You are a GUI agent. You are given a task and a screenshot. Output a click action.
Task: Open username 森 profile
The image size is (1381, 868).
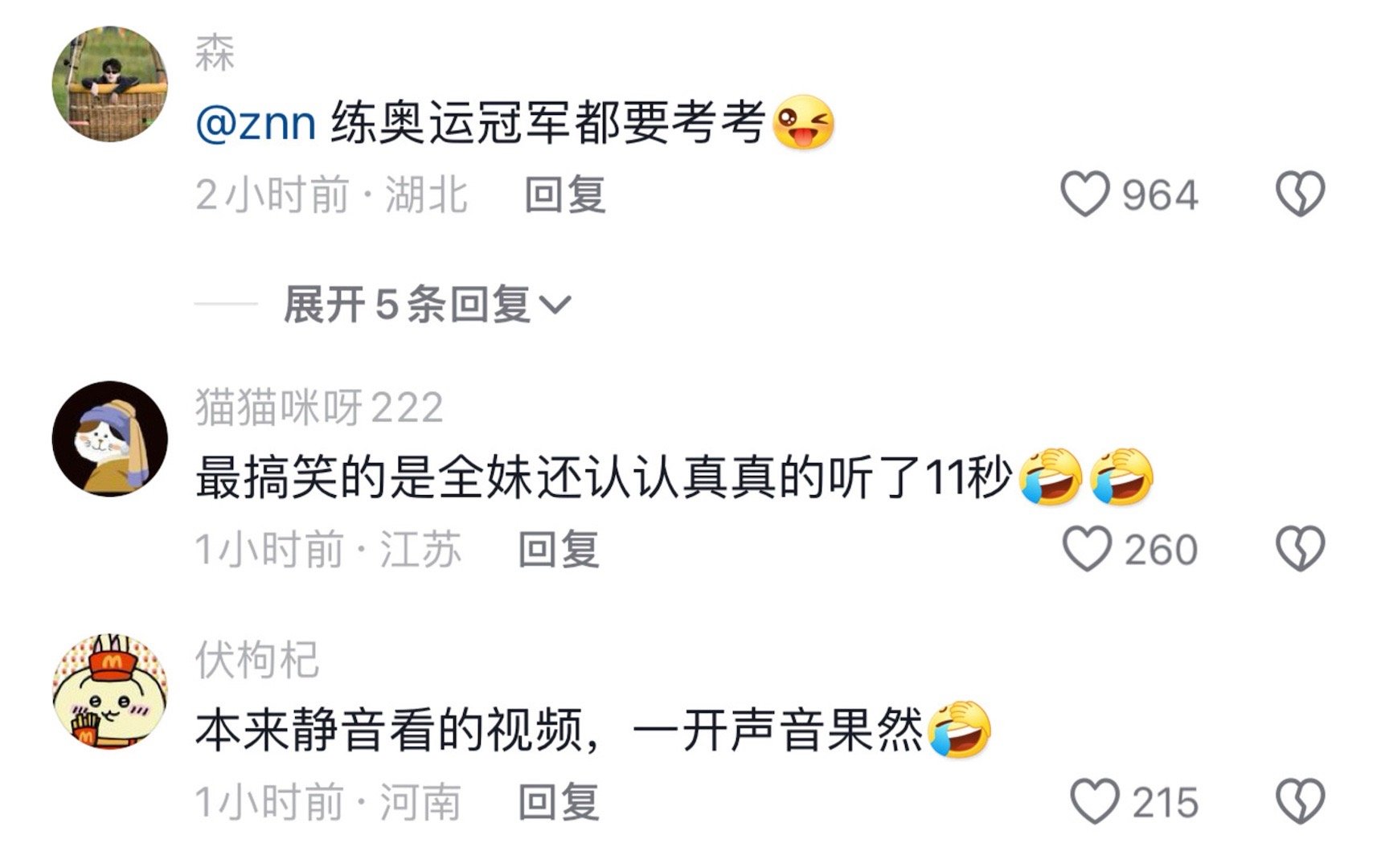(215, 53)
